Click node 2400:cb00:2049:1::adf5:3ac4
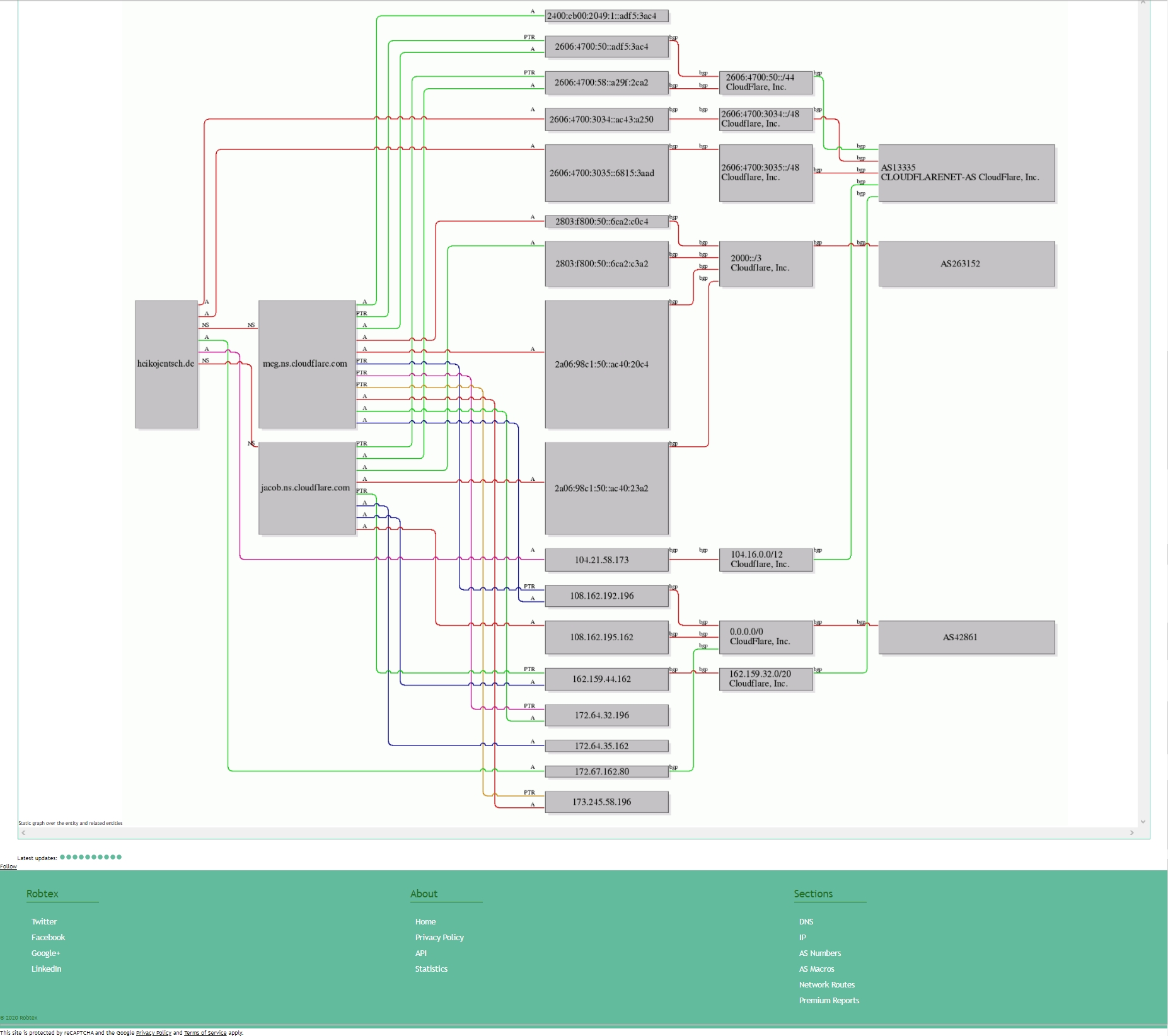Image resolution: width=1168 pixels, height=1036 pixels. click(606, 16)
